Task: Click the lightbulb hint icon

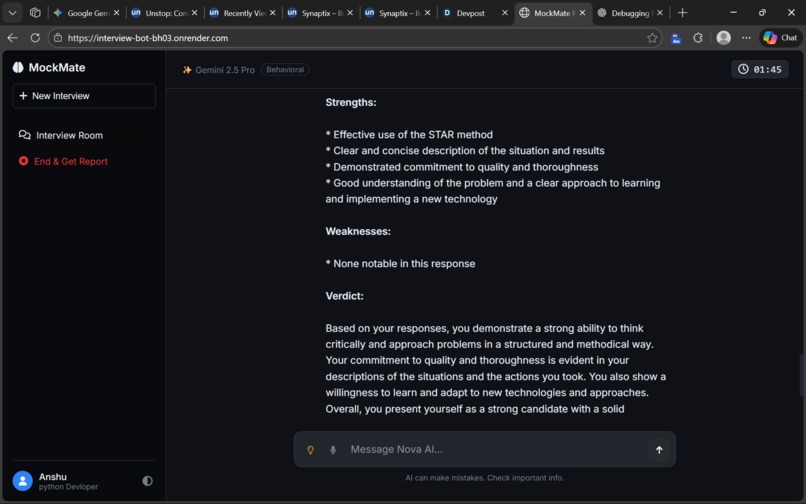Action: tap(310, 450)
